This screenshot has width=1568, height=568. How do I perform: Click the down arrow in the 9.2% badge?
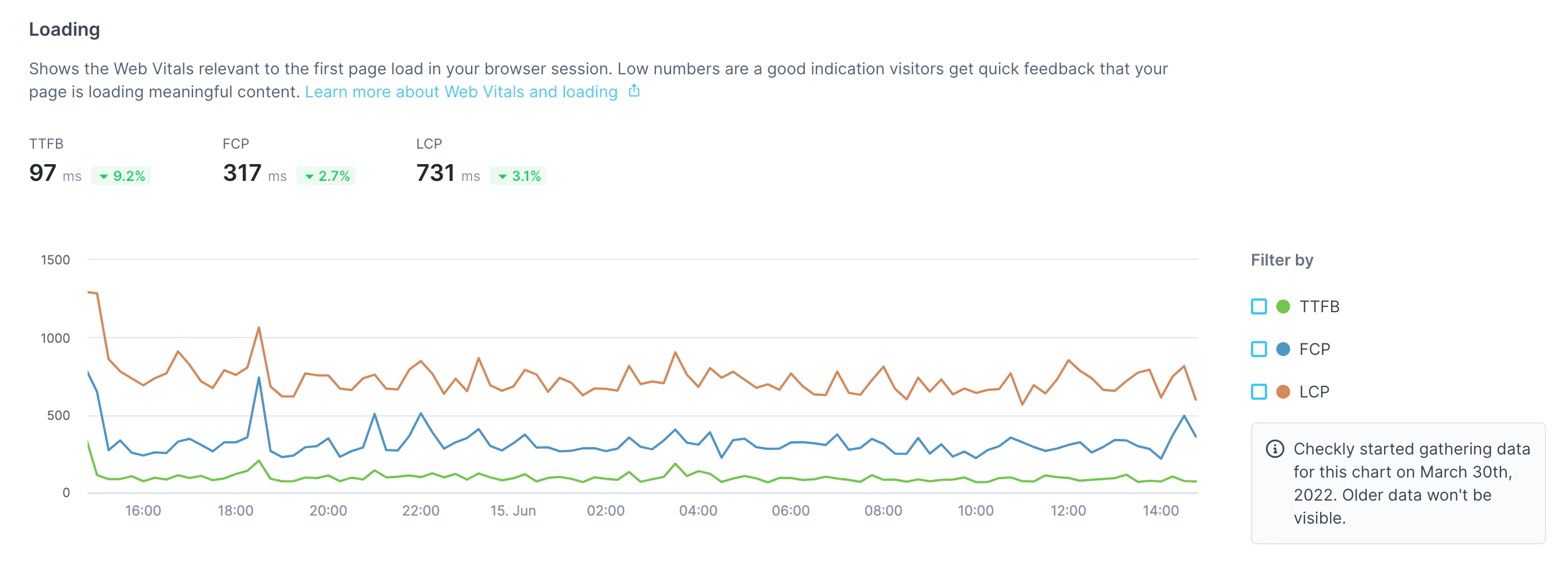[104, 176]
